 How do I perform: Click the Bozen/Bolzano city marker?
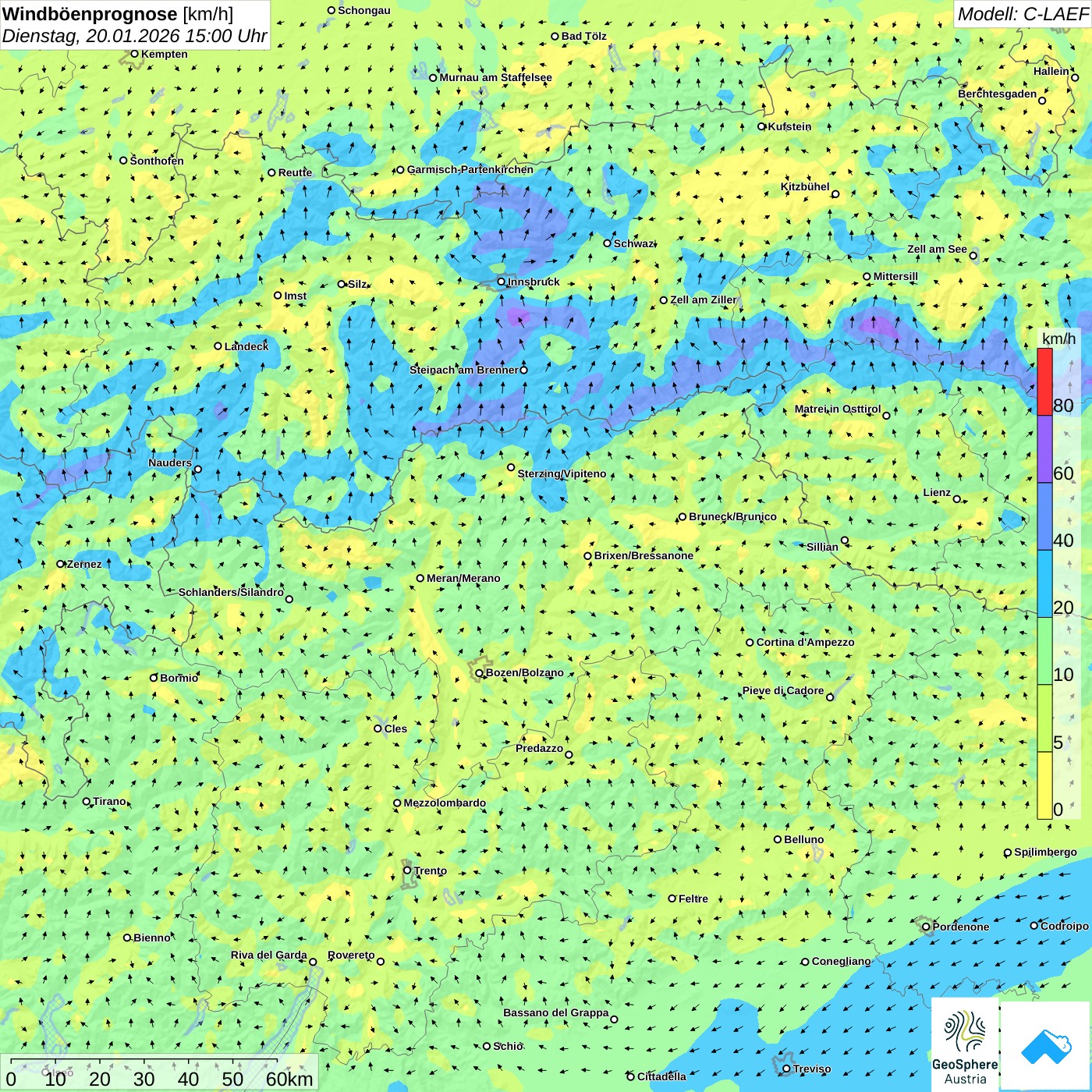click(479, 672)
